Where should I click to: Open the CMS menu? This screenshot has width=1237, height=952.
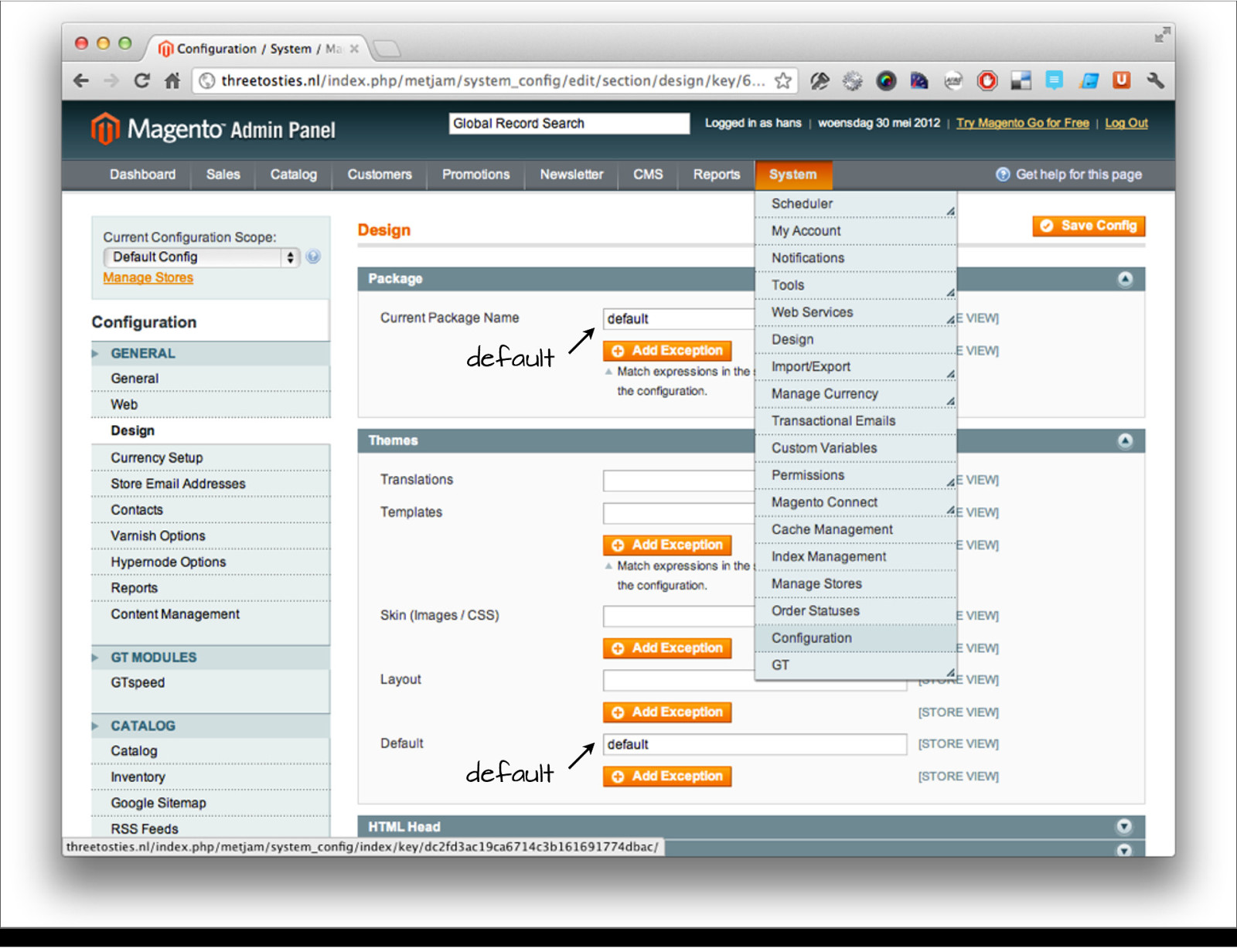coord(648,175)
